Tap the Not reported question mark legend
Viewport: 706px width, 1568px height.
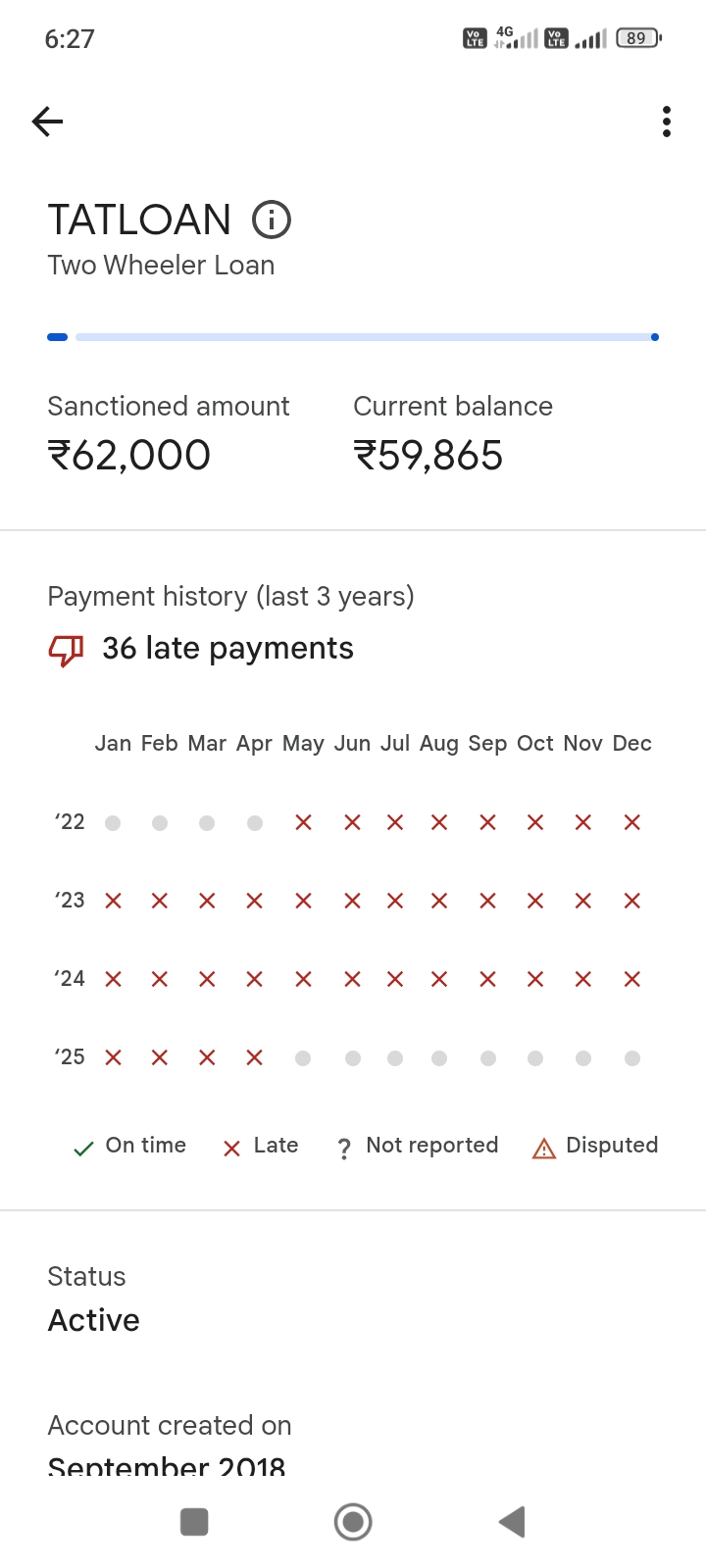[x=344, y=1149]
